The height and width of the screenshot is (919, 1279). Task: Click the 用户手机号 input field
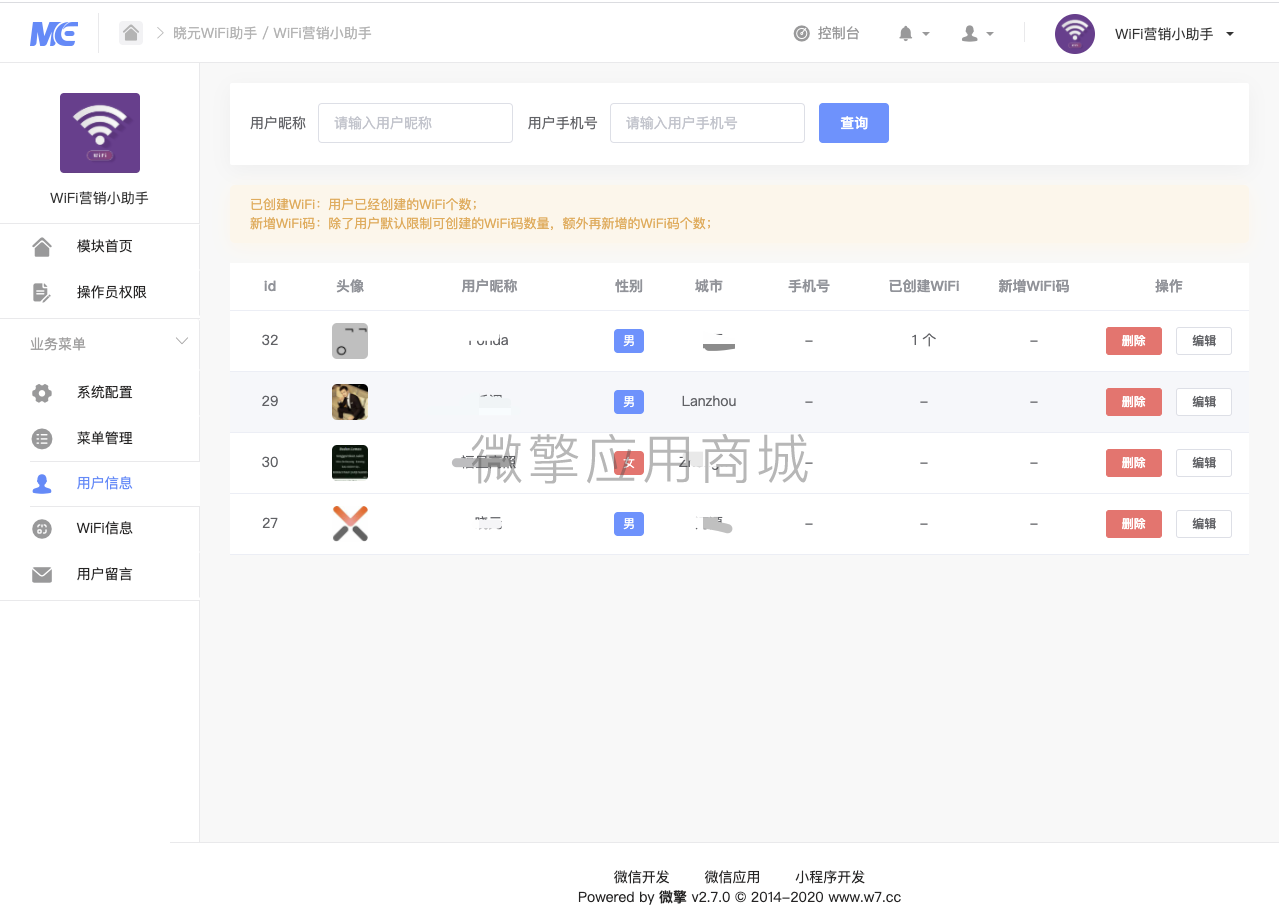click(707, 123)
